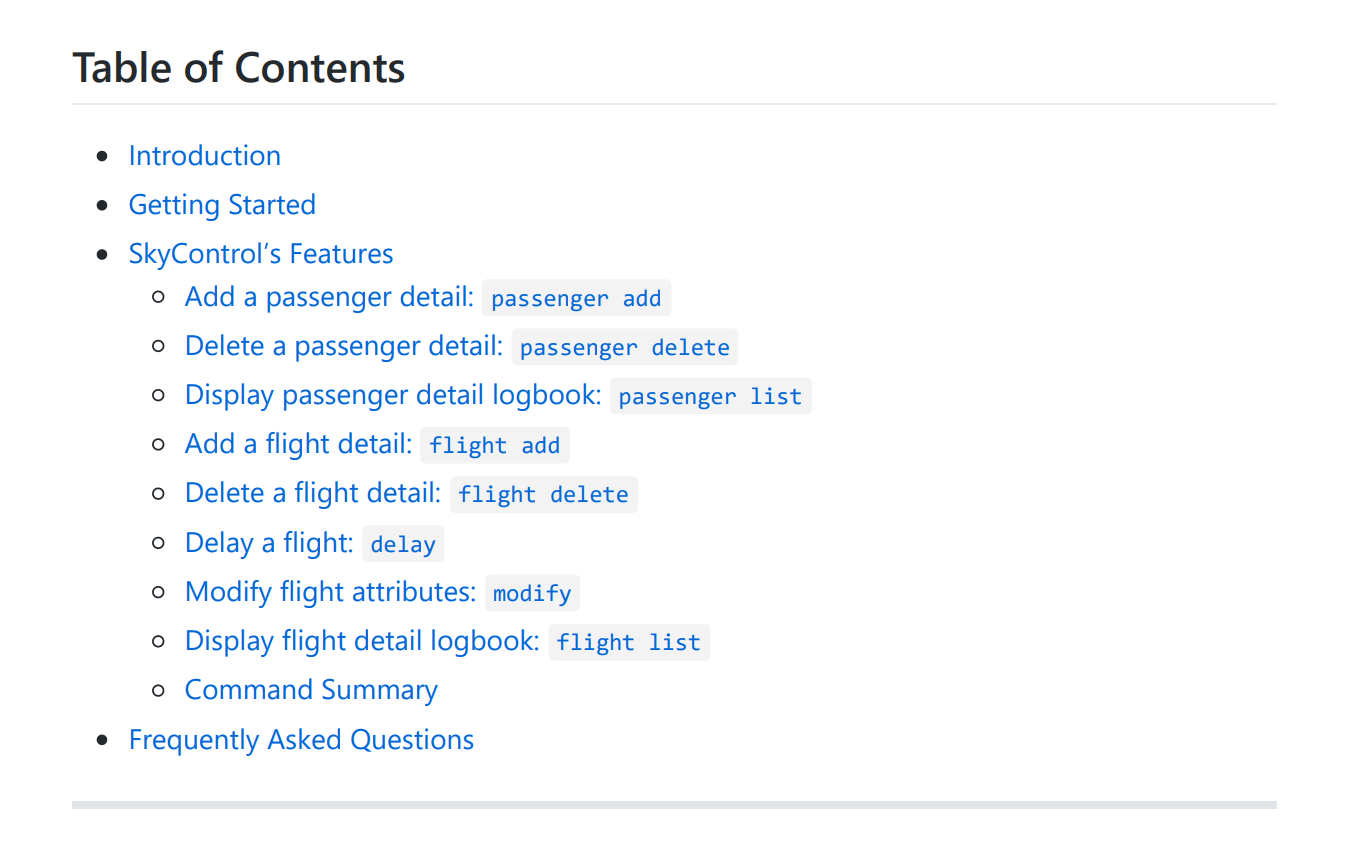Viewport: 1347px width, 843px height.
Task: Open 'Delete a passenger detail' link text
Action: pos(343,346)
